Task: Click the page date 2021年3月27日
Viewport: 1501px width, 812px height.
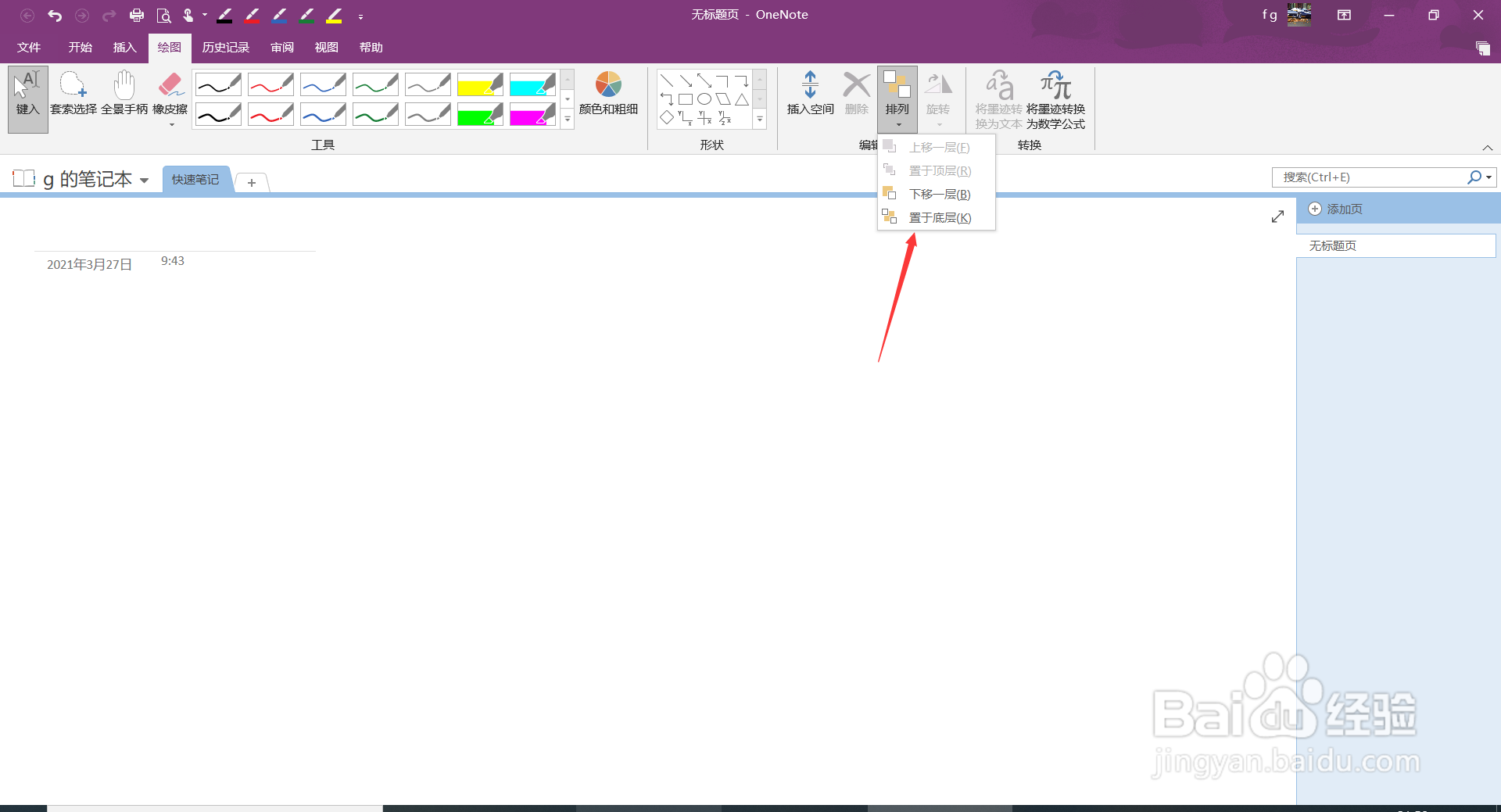Action: [89, 265]
